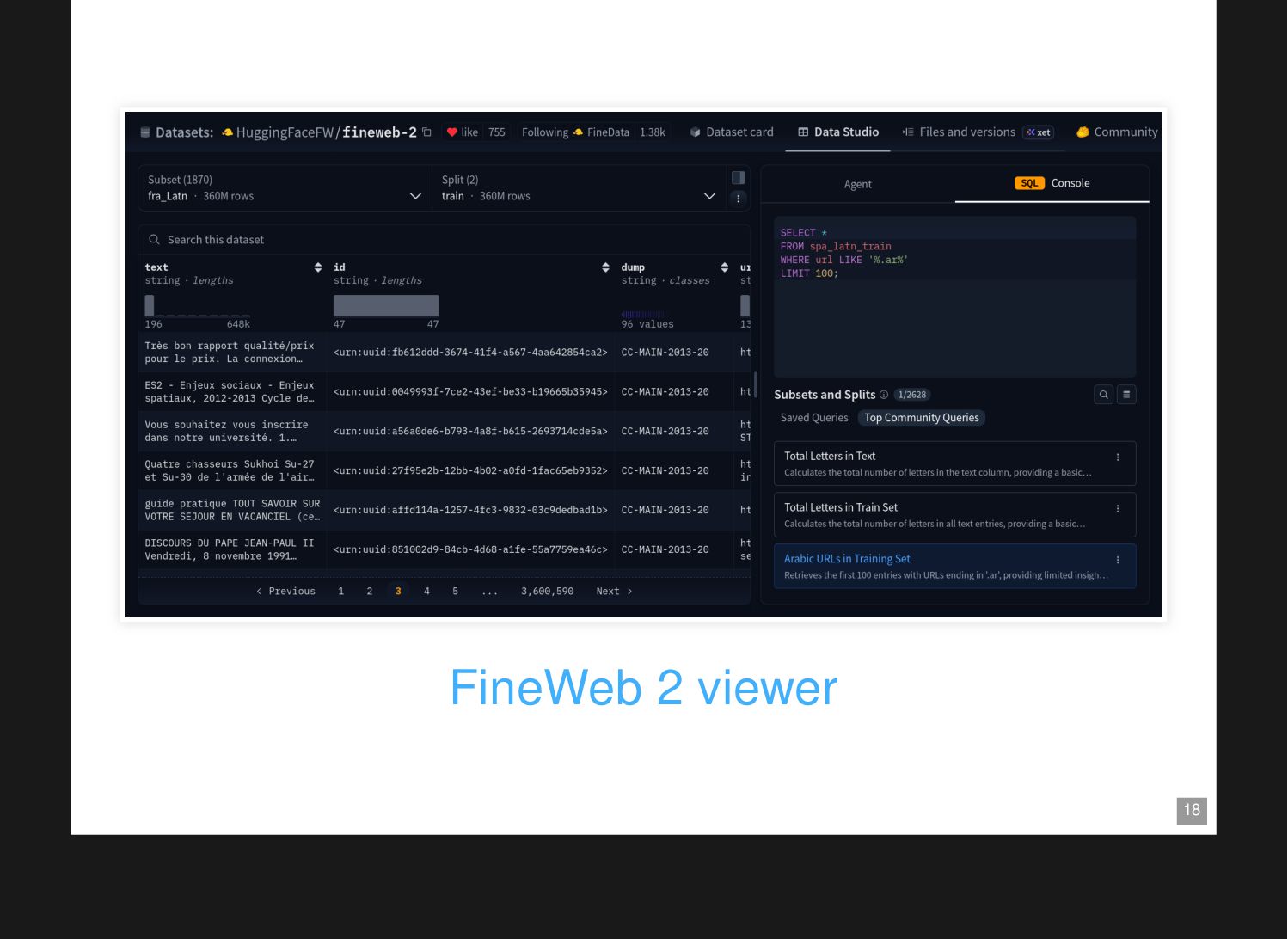Go to Next page
Image resolution: width=1288 pixels, height=939 pixels.
615,592
